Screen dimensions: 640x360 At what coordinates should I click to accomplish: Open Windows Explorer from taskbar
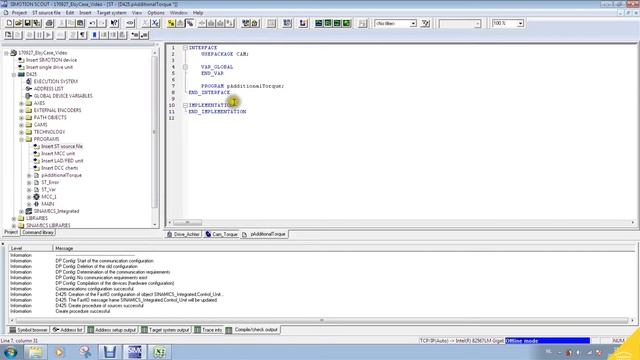tap(36, 352)
